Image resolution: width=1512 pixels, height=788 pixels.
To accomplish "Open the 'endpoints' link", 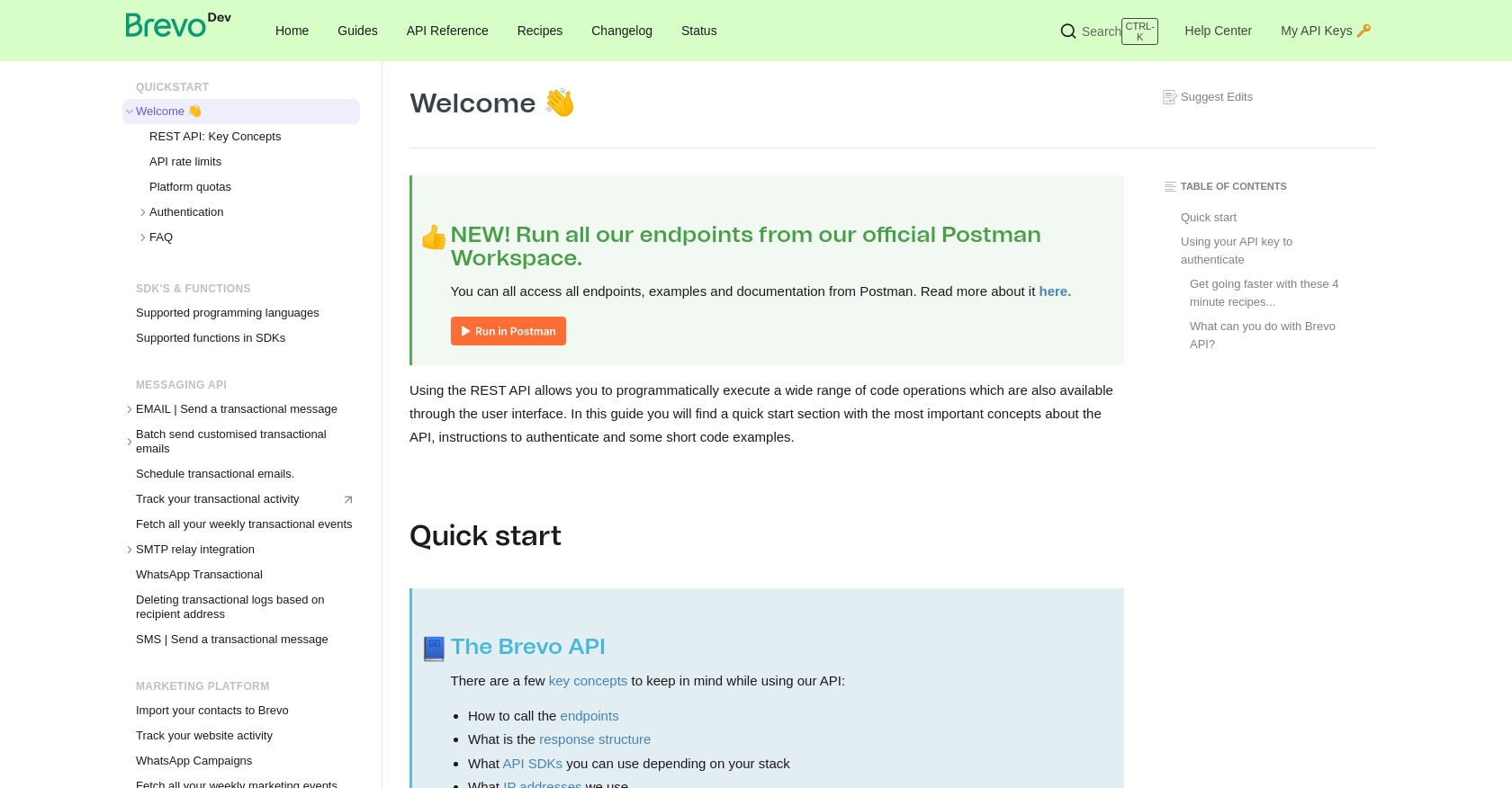I will tap(589, 716).
